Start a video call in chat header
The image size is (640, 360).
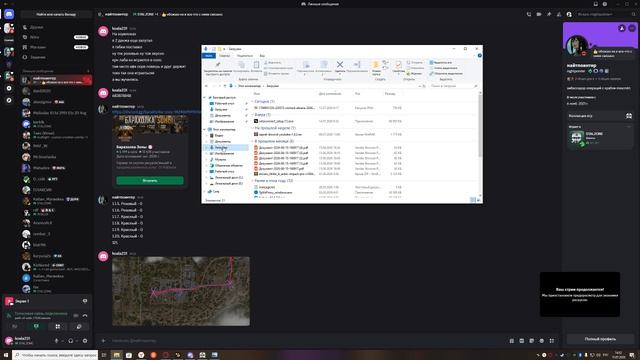[x=539, y=14]
